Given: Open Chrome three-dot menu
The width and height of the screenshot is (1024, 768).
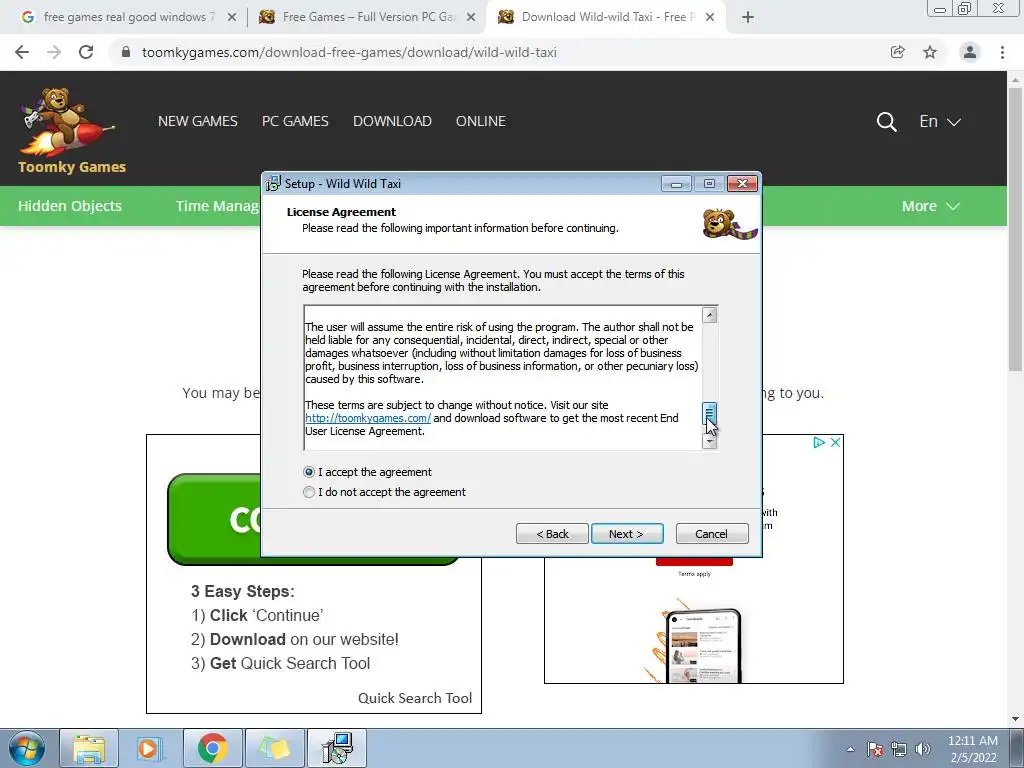Looking at the screenshot, I should click(1002, 52).
